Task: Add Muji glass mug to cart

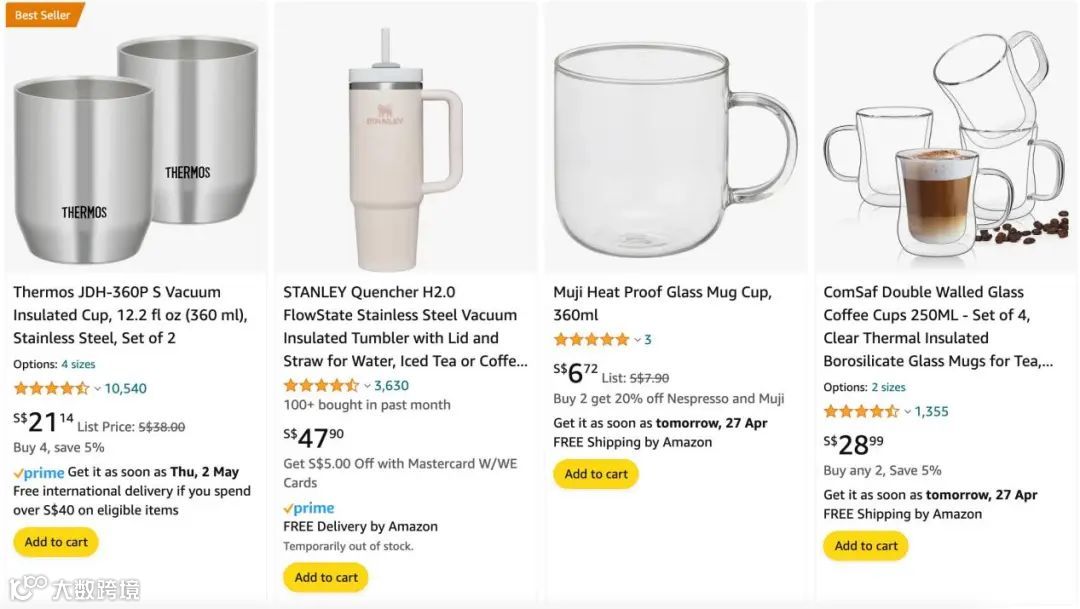Action: click(596, 474)
